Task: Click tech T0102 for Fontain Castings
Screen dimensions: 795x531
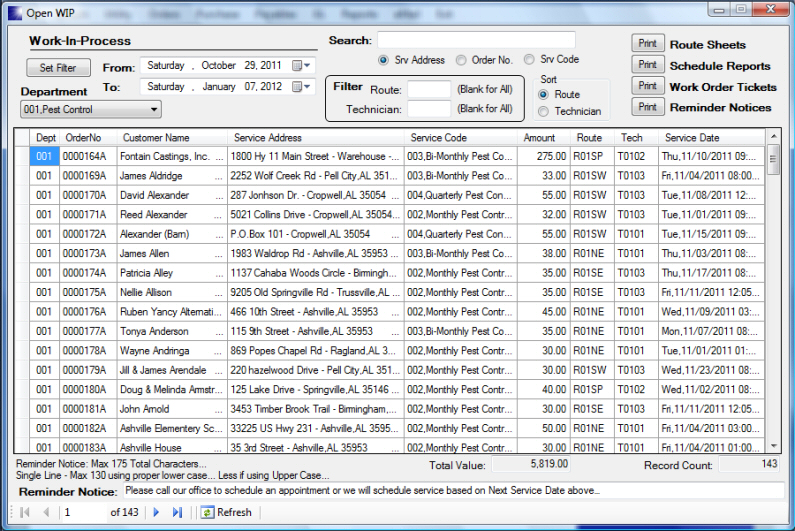Action: pyautogui.click(x=636, y=156)
